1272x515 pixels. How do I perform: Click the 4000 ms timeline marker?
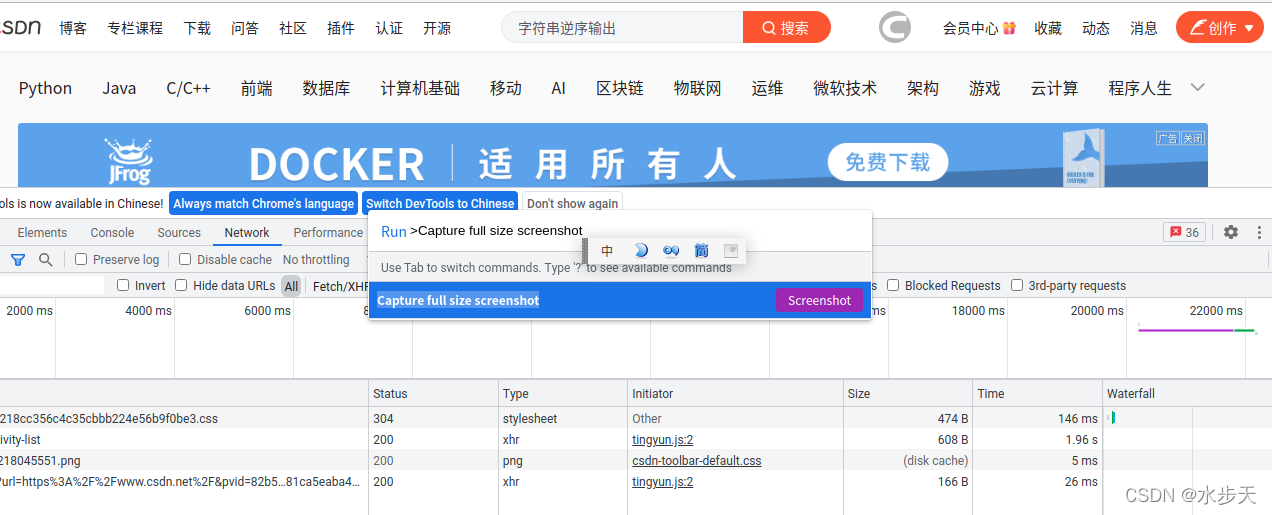(148, 310)
